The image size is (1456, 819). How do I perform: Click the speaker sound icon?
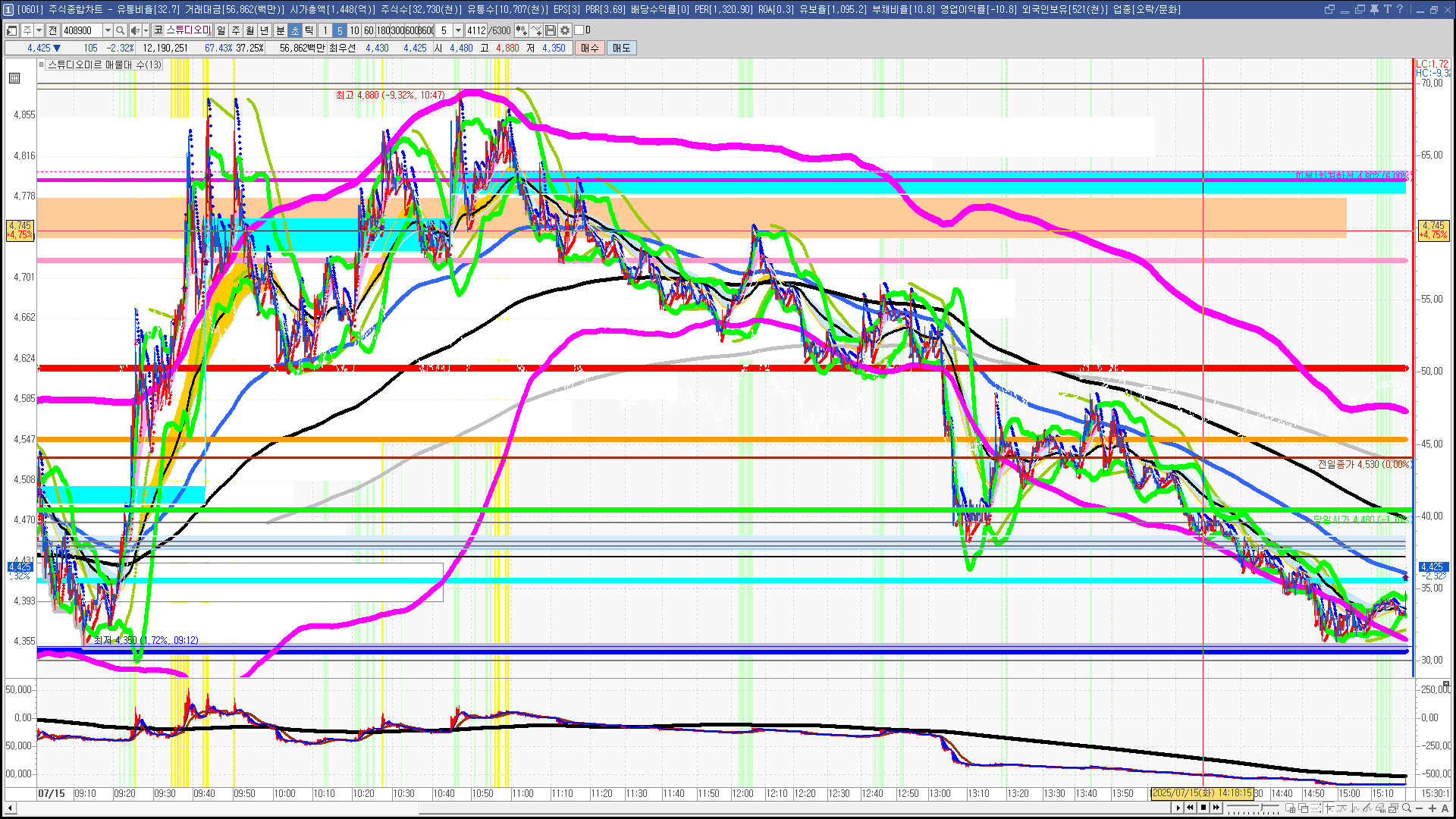coord(134,30)
